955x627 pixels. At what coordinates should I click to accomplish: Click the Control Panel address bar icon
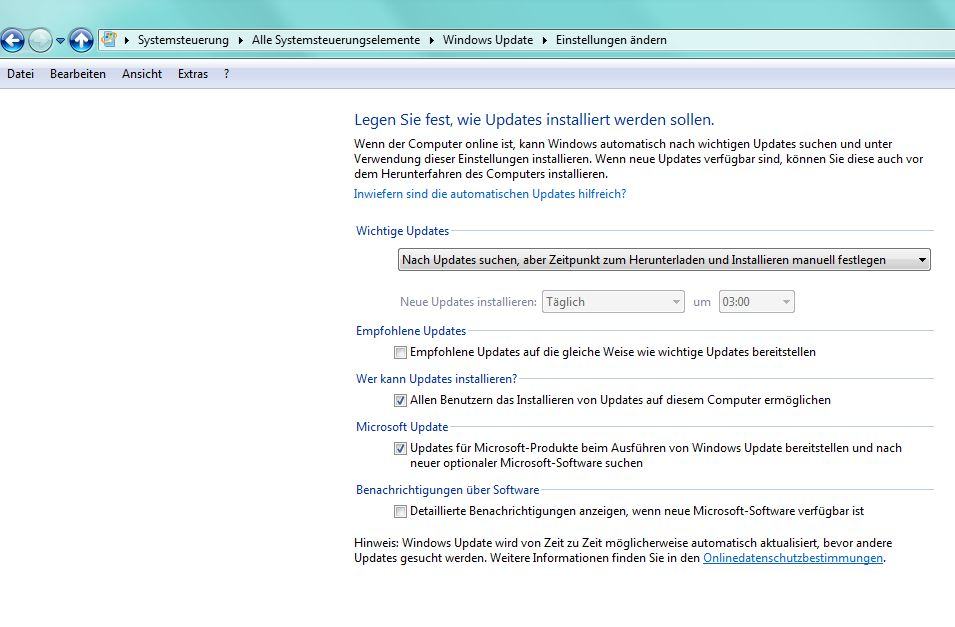pos(109,40)
